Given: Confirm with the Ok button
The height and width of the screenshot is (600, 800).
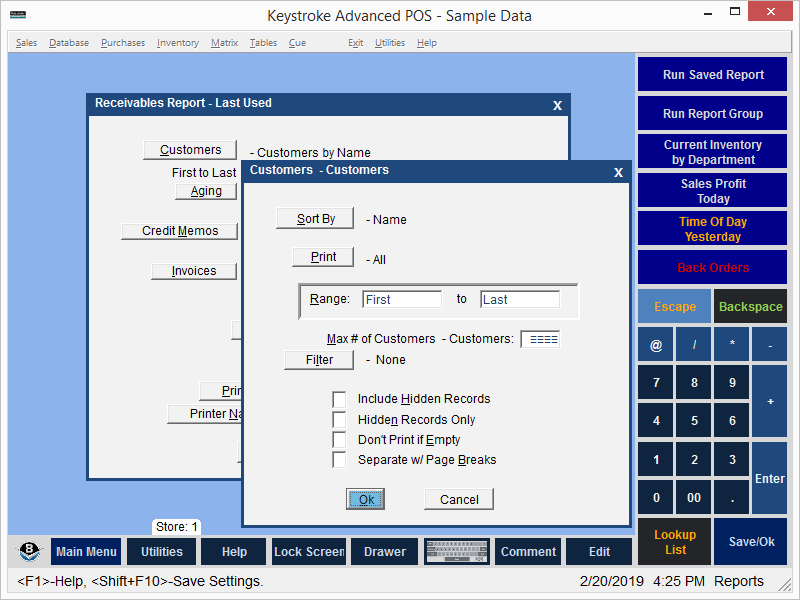Looking at the screenshot, I should [x=366, y=500].
